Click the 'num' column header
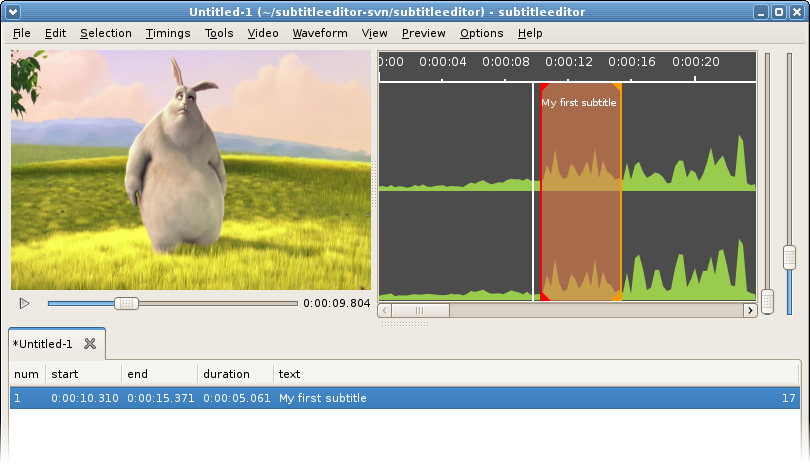 pos(27,374)
